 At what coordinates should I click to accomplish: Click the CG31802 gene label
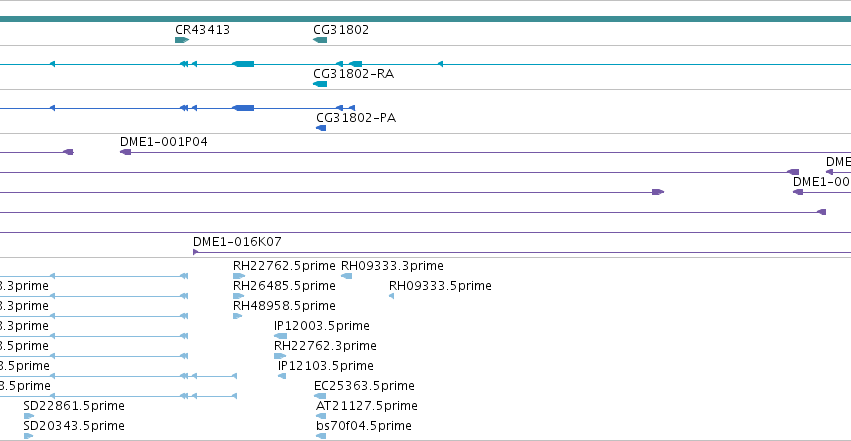[341, 30]
